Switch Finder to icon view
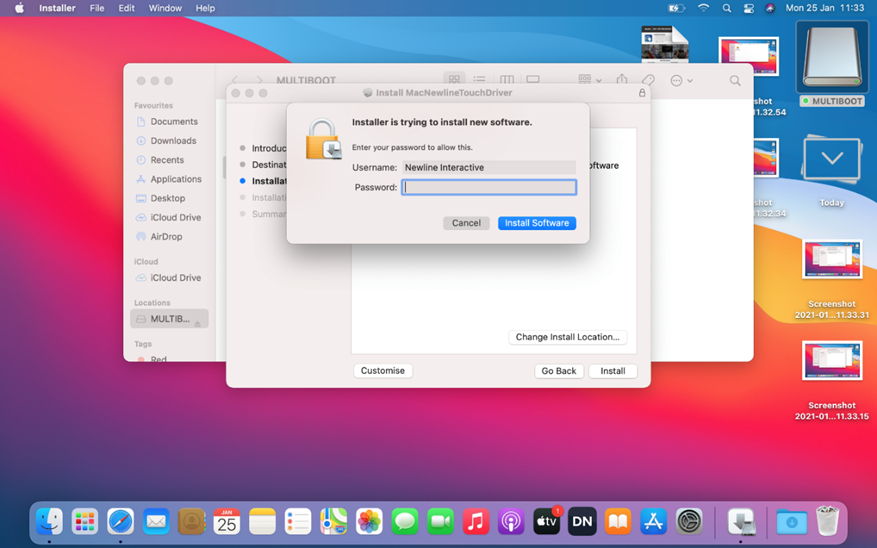Viewport: 877px width, 548px height. [454, 80]
